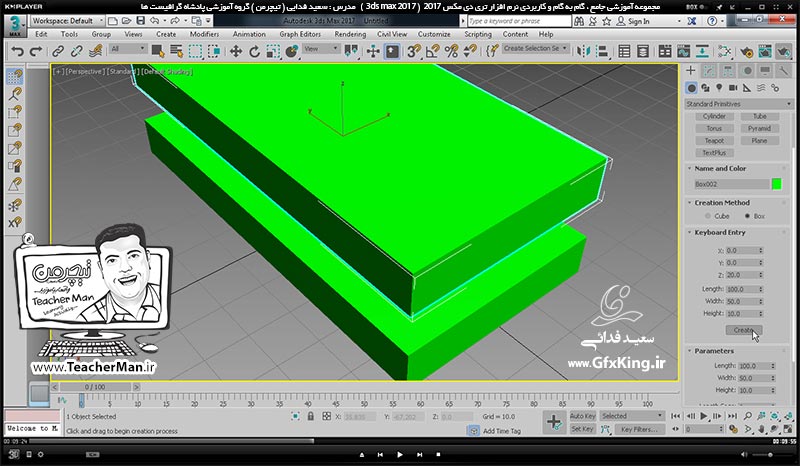Screen dimensions: 800x466
Task: Collapse the Name and Color rollout
Action: tap(720, 168)
